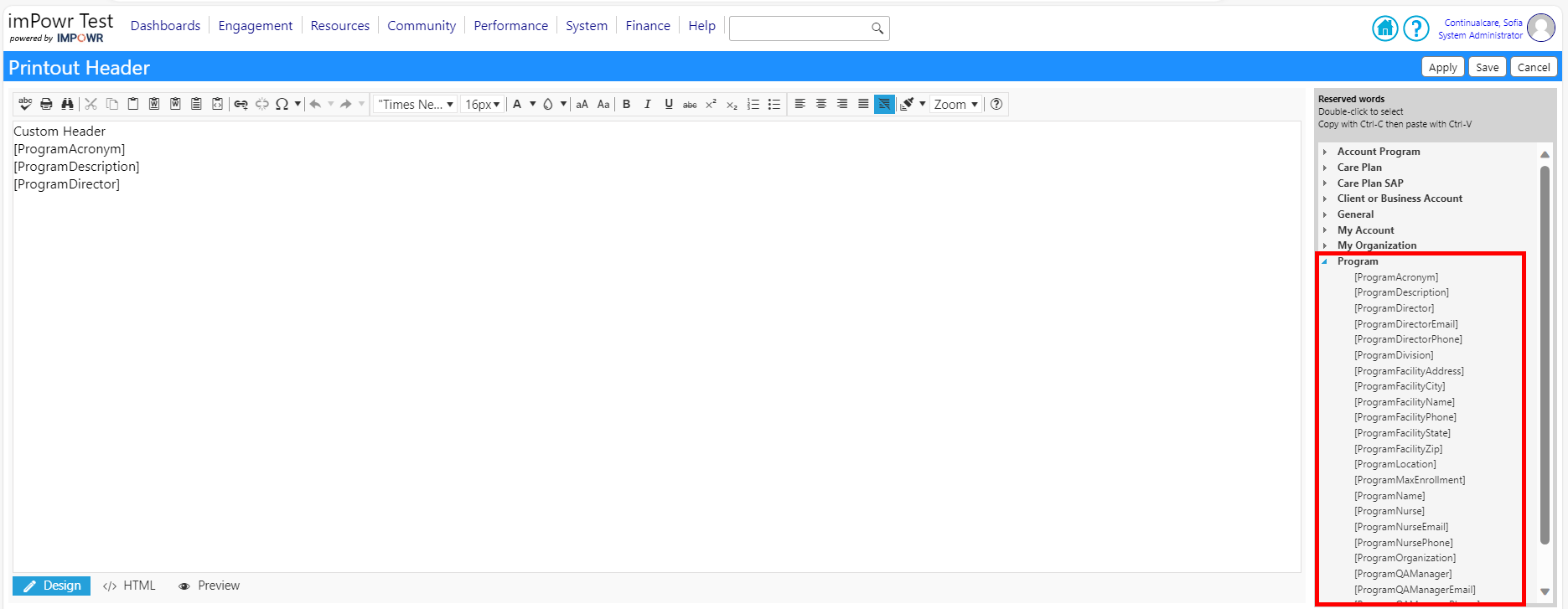Align text left
The width and height of the screenshot is (1568, 609).
800,104
